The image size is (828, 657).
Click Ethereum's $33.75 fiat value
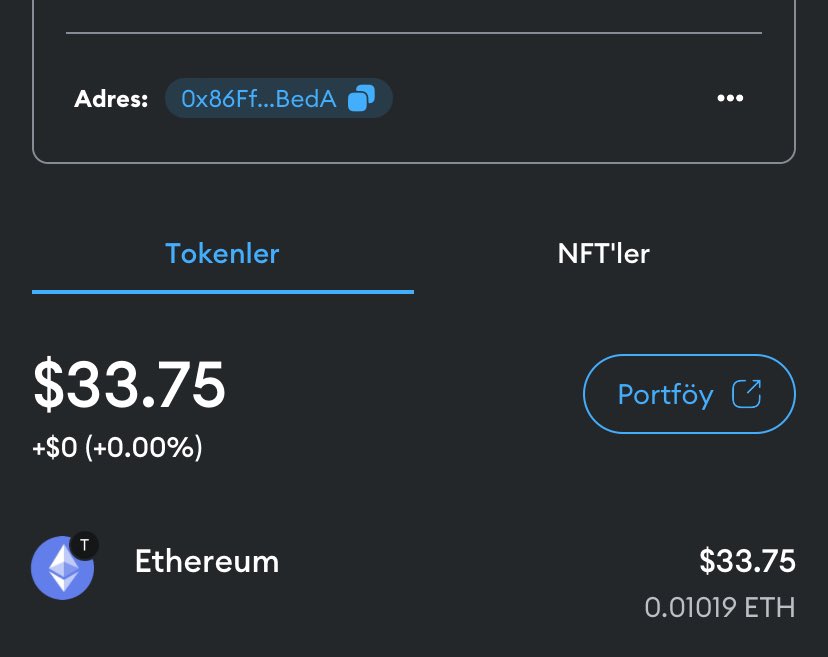(747, 561)
